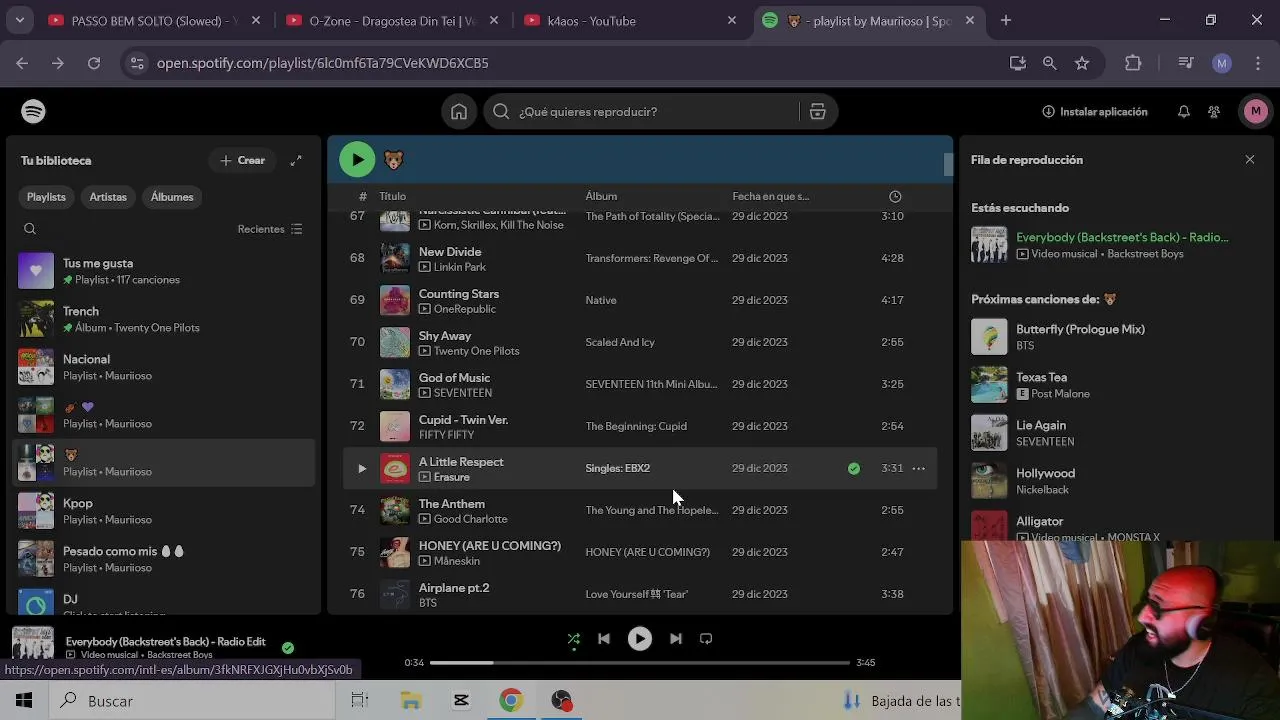Switch to PASSO BEM SOLTO tab
The image size is (1280, 720).
point(155,20)
